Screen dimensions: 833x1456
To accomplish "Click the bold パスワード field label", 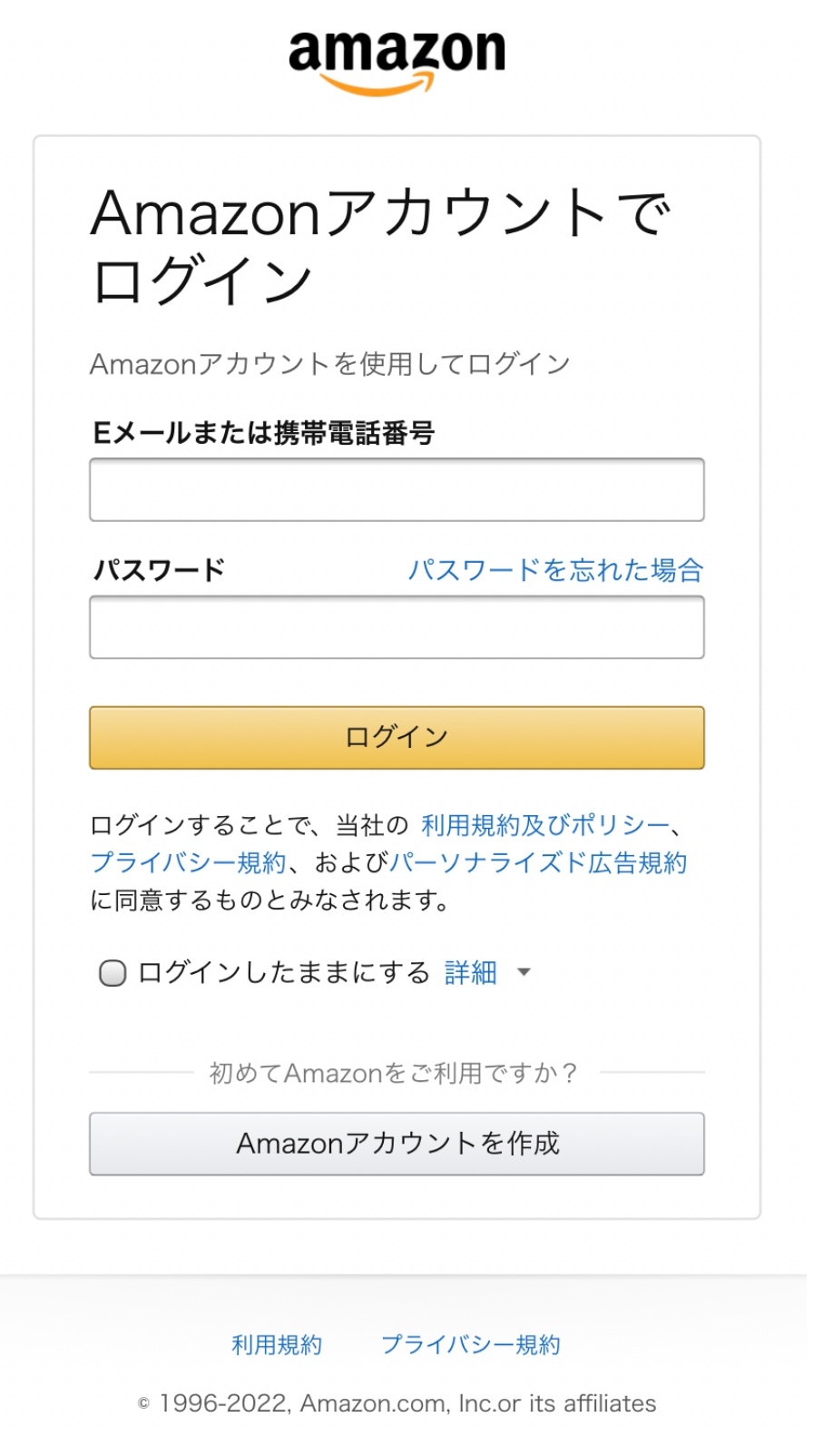I will (x=160, y=570).
